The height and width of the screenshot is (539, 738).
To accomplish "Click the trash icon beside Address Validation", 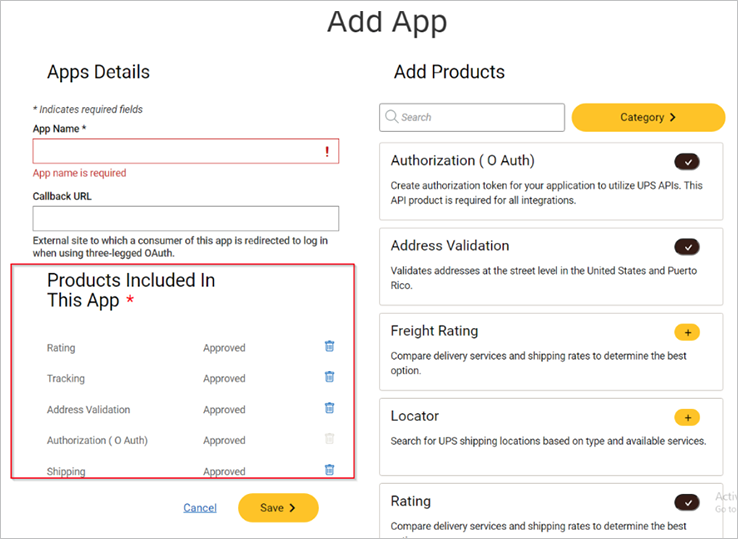I will pos(329,408).
